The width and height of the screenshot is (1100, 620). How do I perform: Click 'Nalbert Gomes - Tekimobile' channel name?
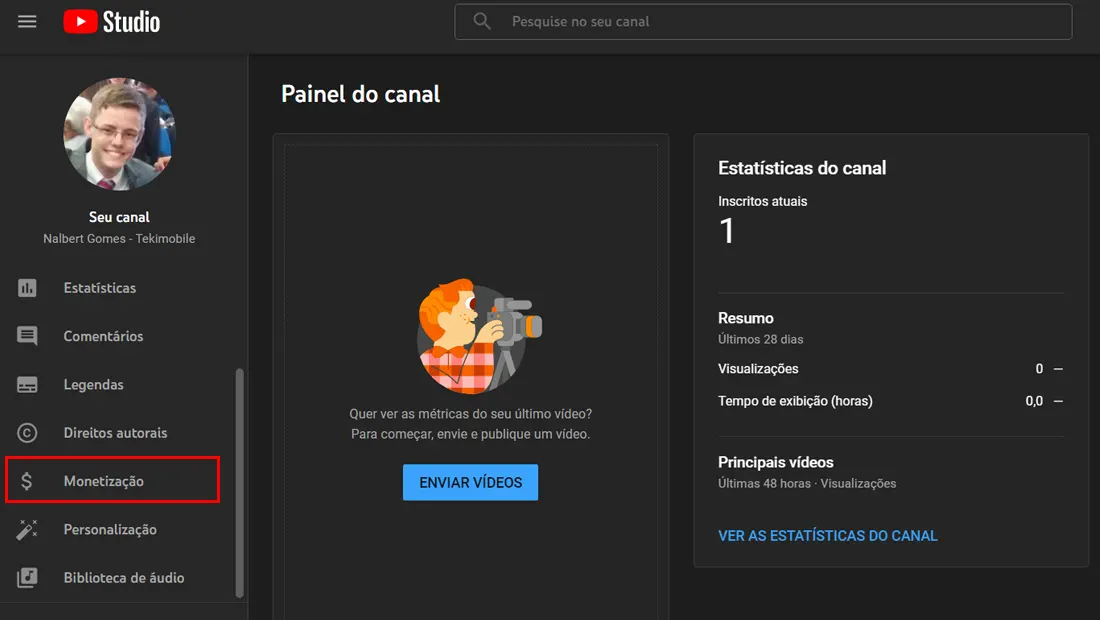point(119,238)
